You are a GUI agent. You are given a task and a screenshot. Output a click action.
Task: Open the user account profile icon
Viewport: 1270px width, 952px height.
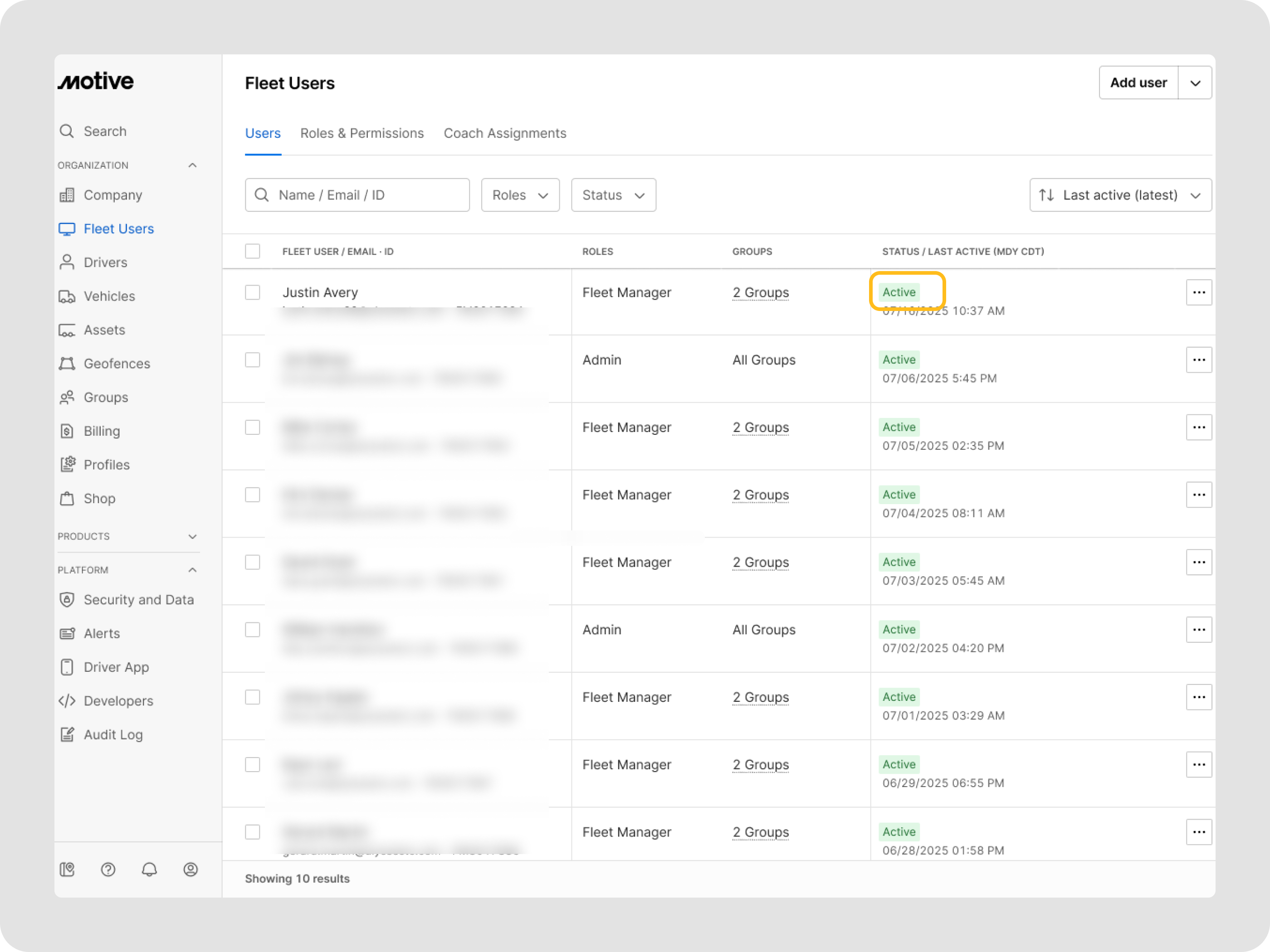(x=190, y=869)
